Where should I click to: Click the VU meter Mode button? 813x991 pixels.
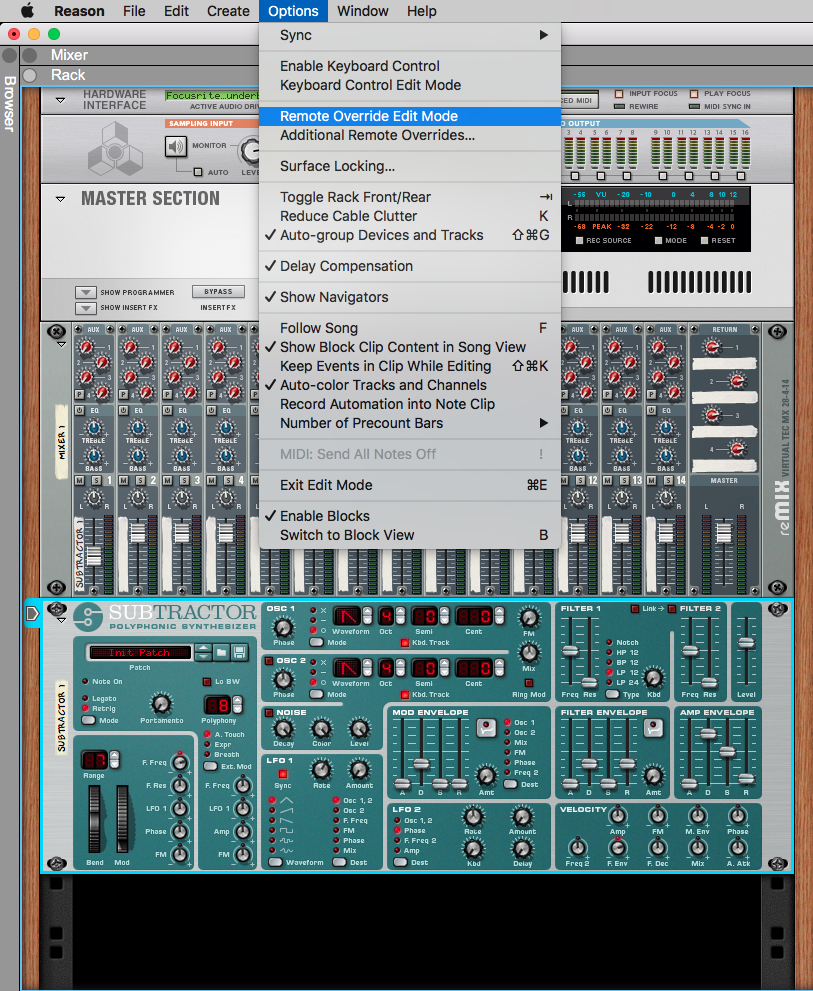click(659, 240)
